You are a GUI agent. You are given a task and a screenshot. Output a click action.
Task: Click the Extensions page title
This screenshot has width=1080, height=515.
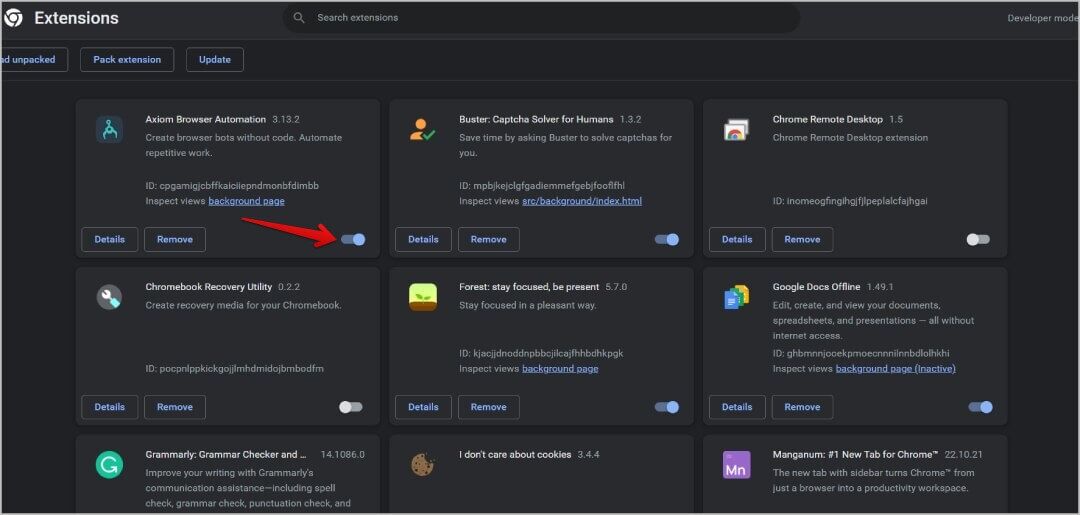point(76,19)
